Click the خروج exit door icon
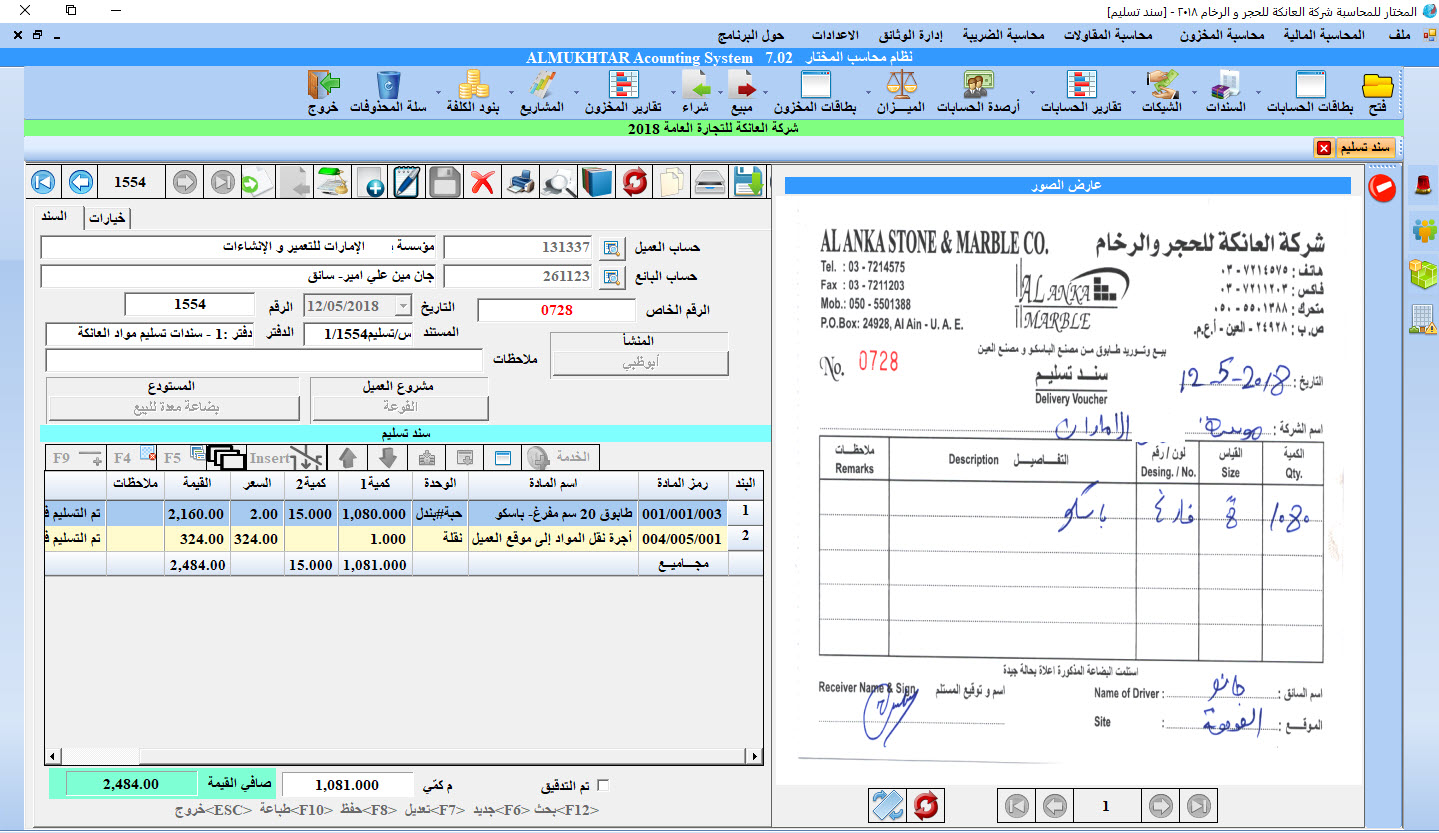Viewport: 1439px width, 833px height. 323,90
